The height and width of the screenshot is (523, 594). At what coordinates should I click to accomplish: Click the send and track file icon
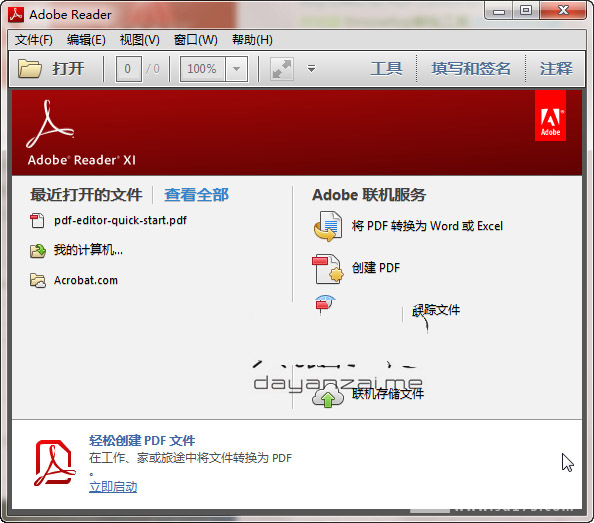pos(325,305)
